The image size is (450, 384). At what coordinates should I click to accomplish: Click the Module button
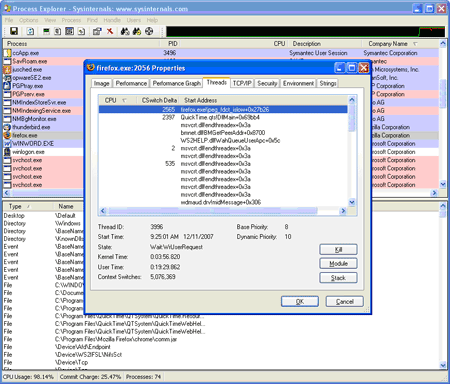(338, 264)
